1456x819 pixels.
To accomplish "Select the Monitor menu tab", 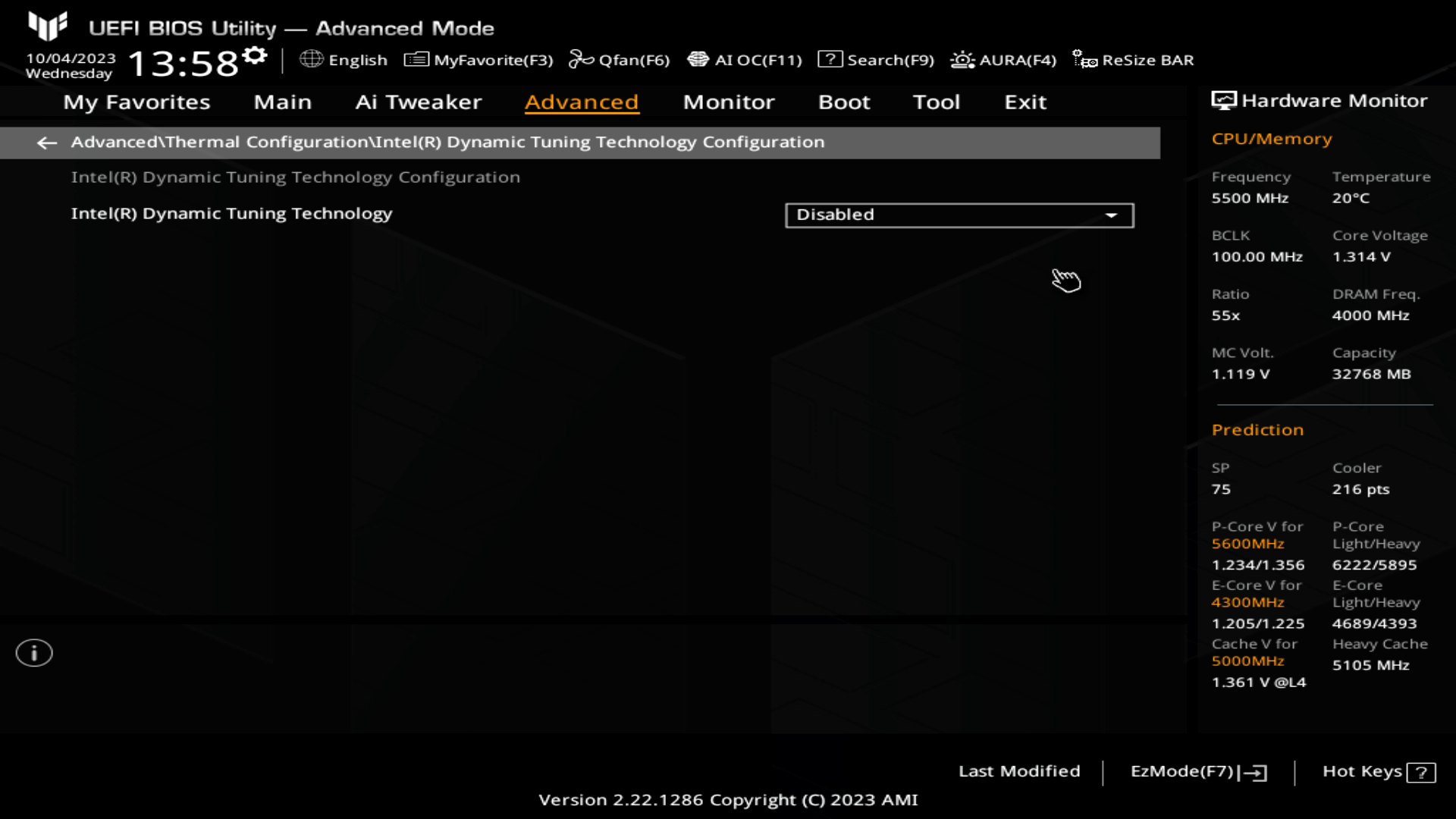I will coord(729,101).
